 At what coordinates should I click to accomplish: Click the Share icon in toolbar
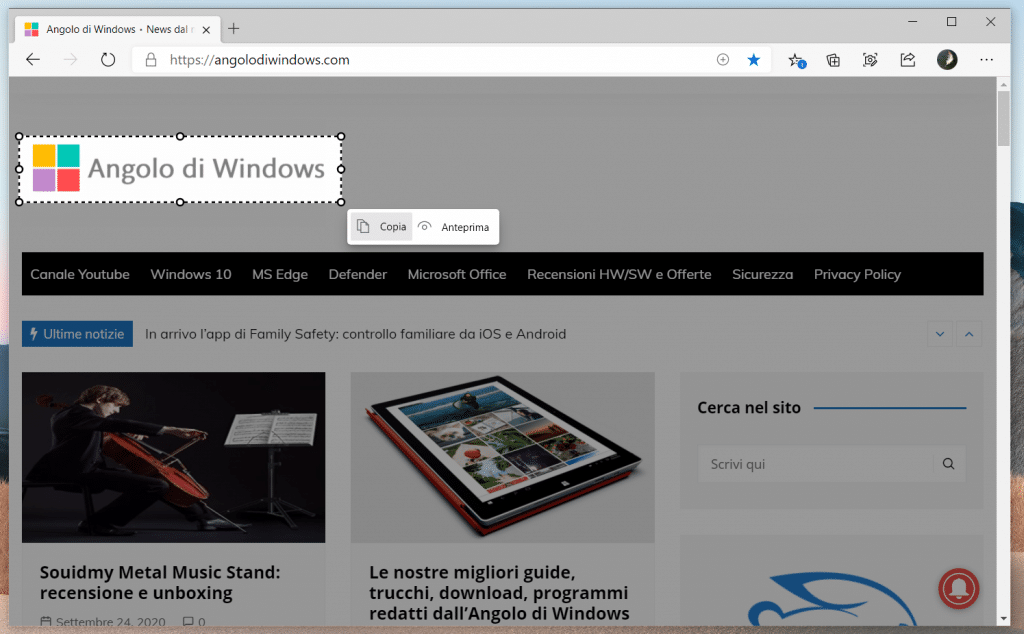907,60
